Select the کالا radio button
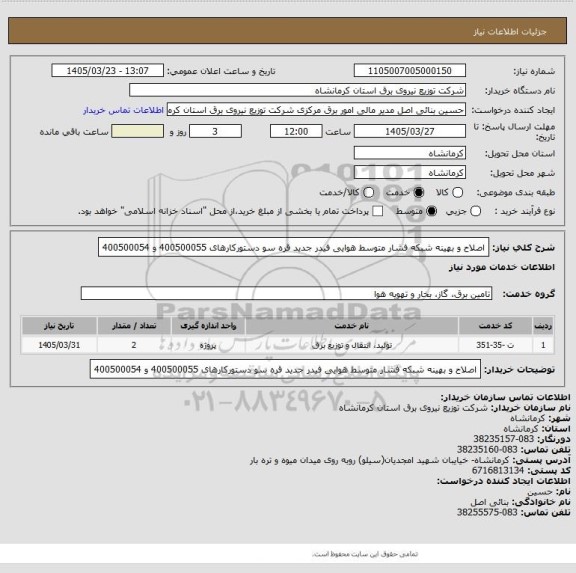The height and width of the screenshot is (573, 576). coord(457,192)
